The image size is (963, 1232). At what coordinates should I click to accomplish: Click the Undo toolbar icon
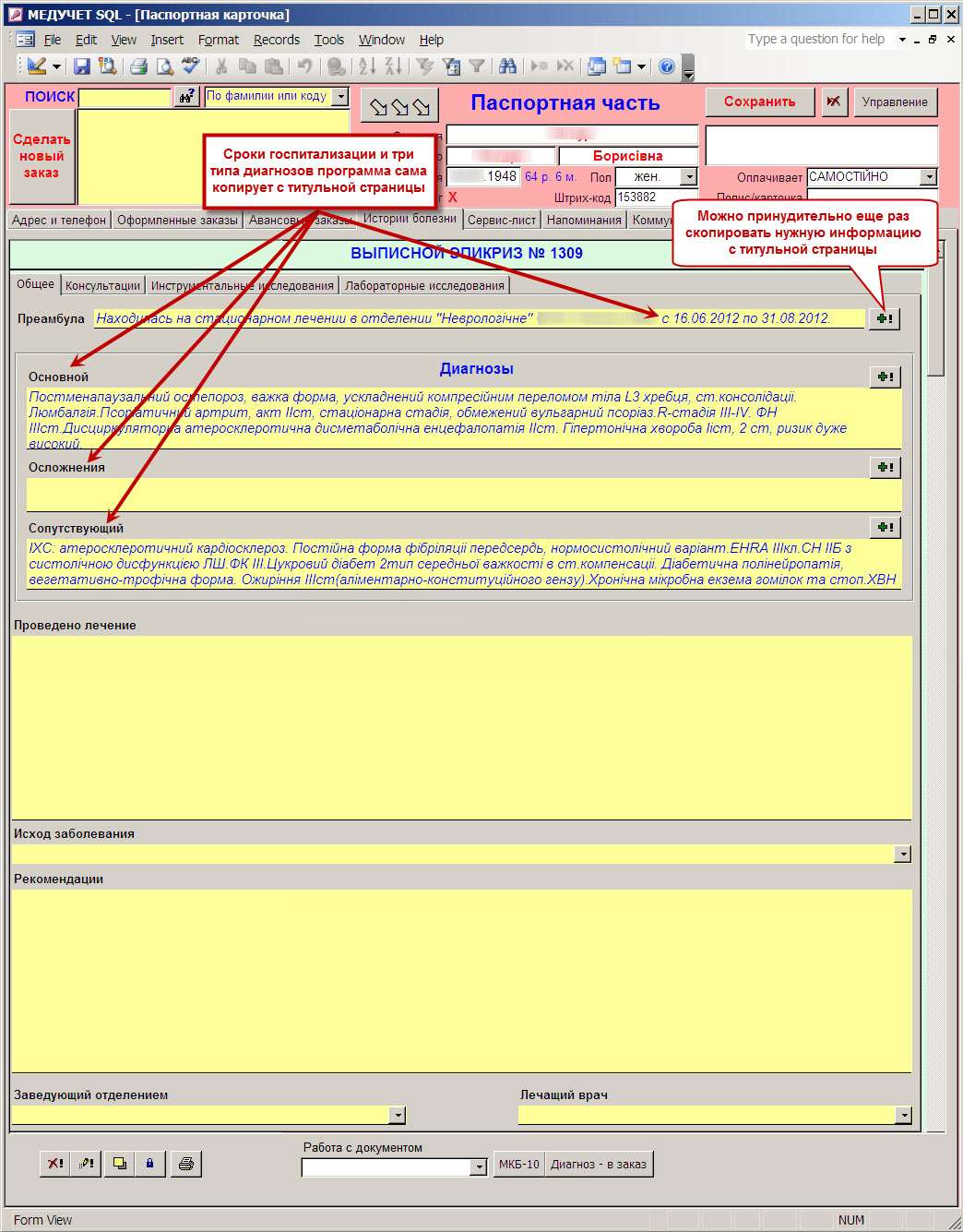coord(303,66)
